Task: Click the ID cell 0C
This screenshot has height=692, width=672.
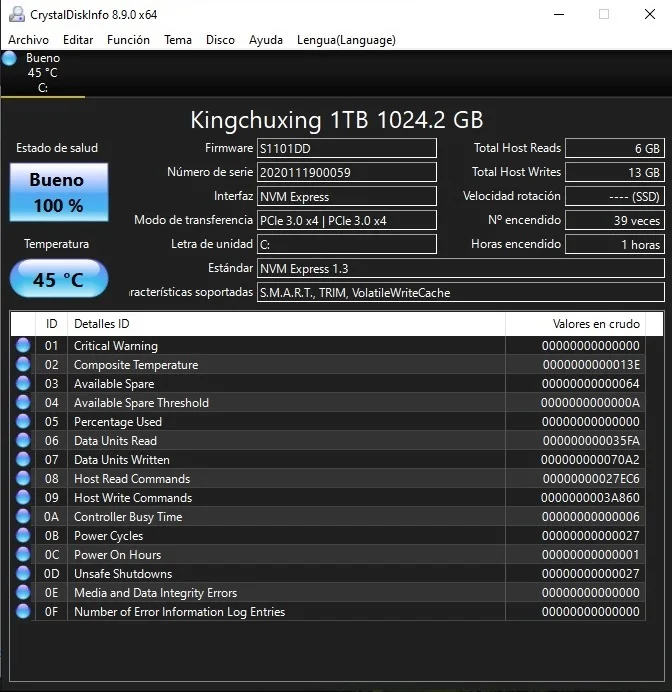Action: (51, 554)
